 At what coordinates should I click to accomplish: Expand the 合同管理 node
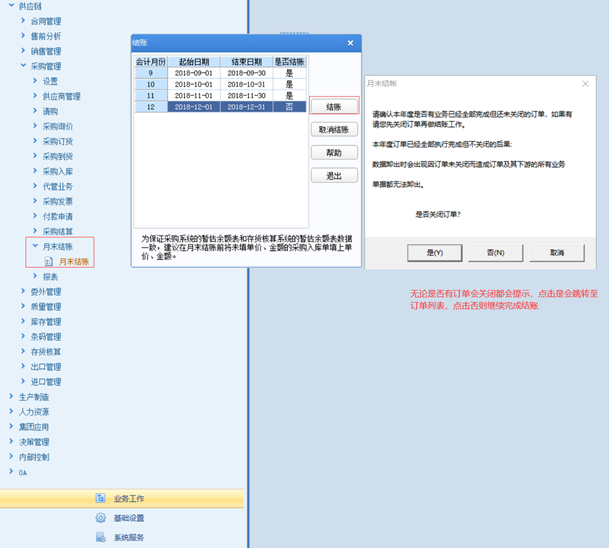[x=23, y=21]
